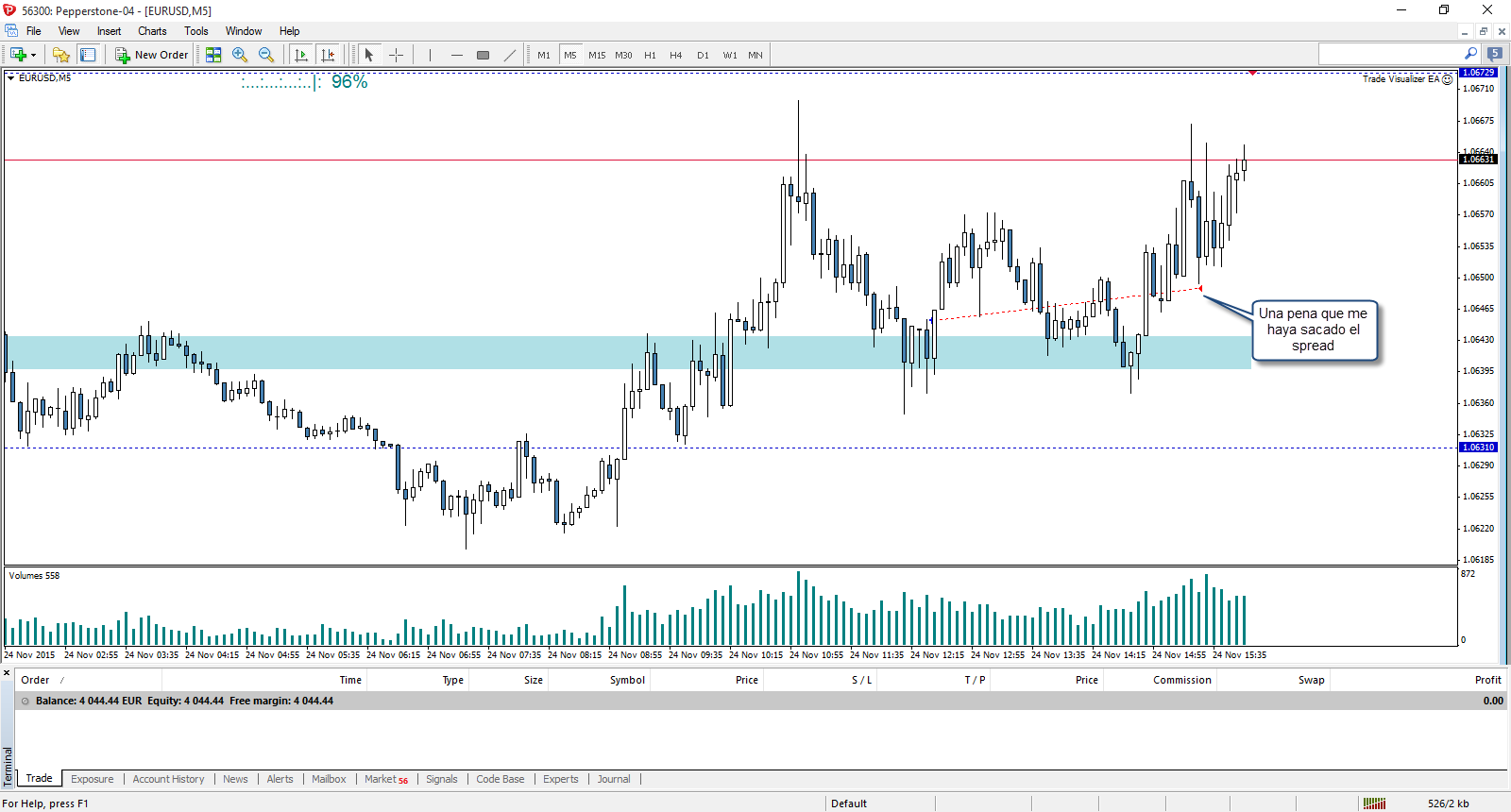Expand the EURUSD,M5 chart title arrow

10,78
